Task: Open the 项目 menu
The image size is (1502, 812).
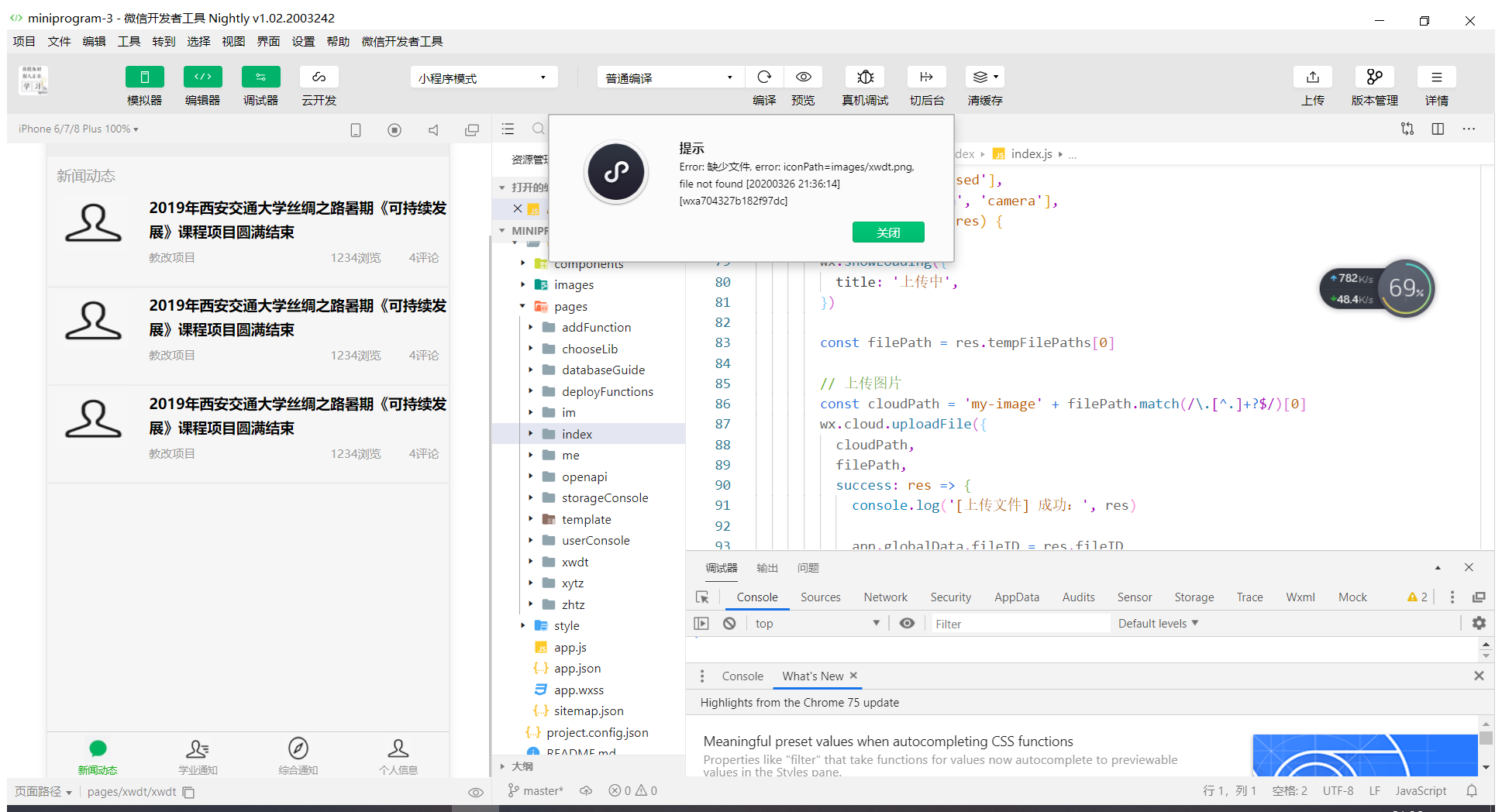Action: [x=24, y=42]
